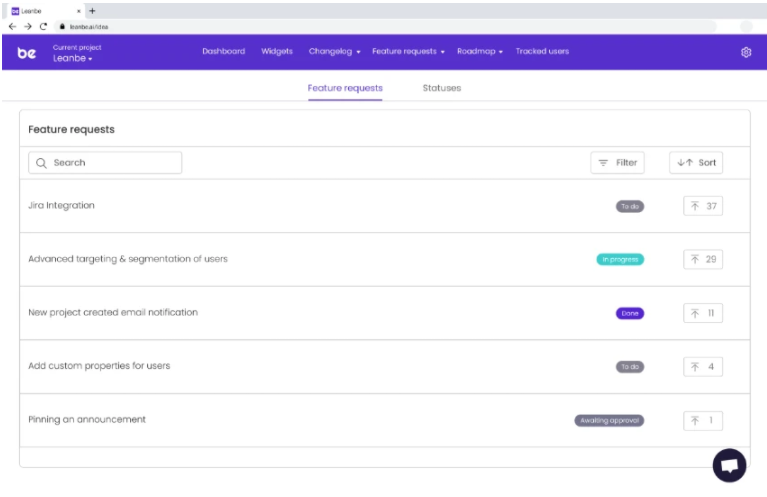
Task: Open 'Jira Integration' request
Action: click(x=61, y=205)
